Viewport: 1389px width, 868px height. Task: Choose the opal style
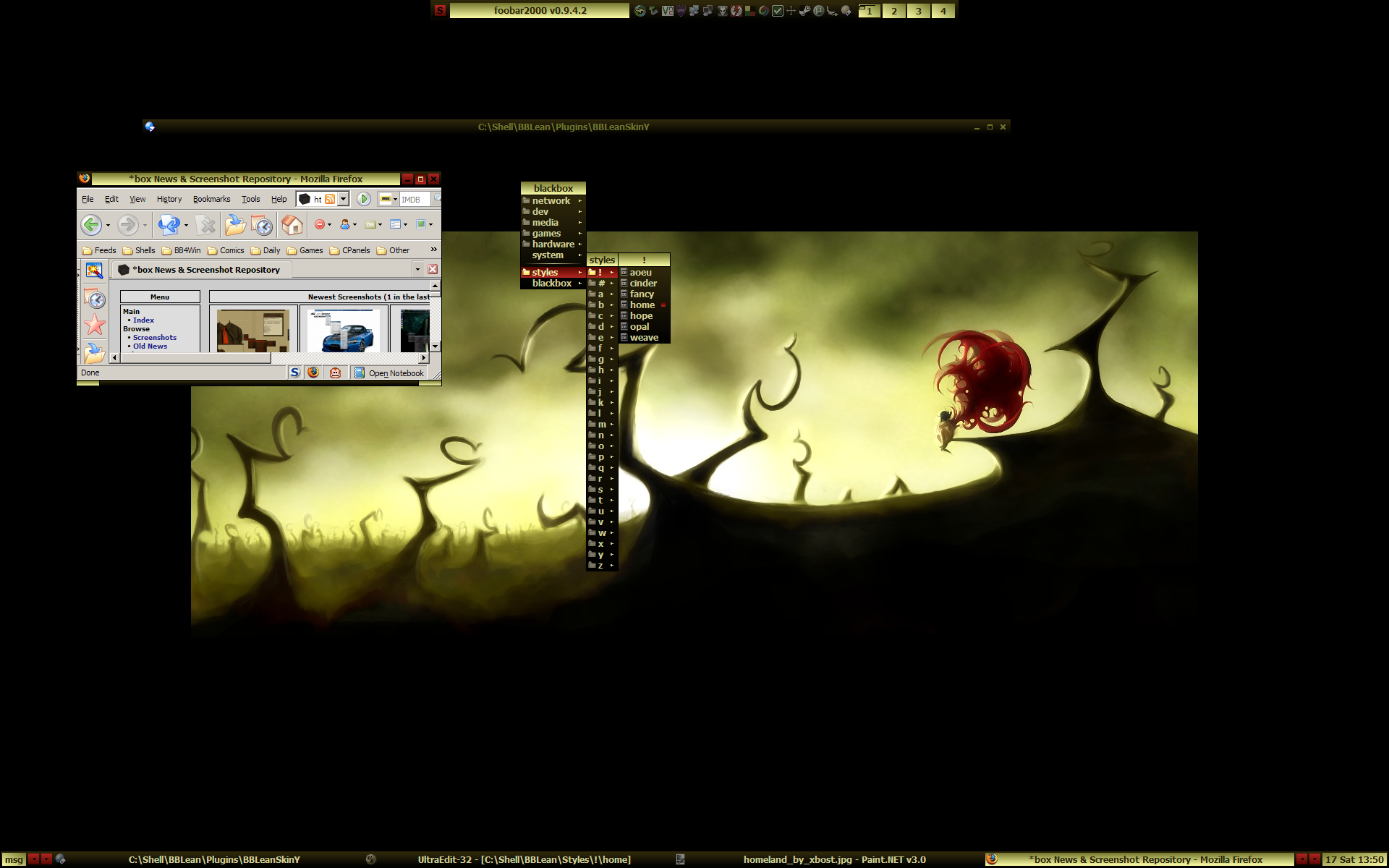click(644, 327)
